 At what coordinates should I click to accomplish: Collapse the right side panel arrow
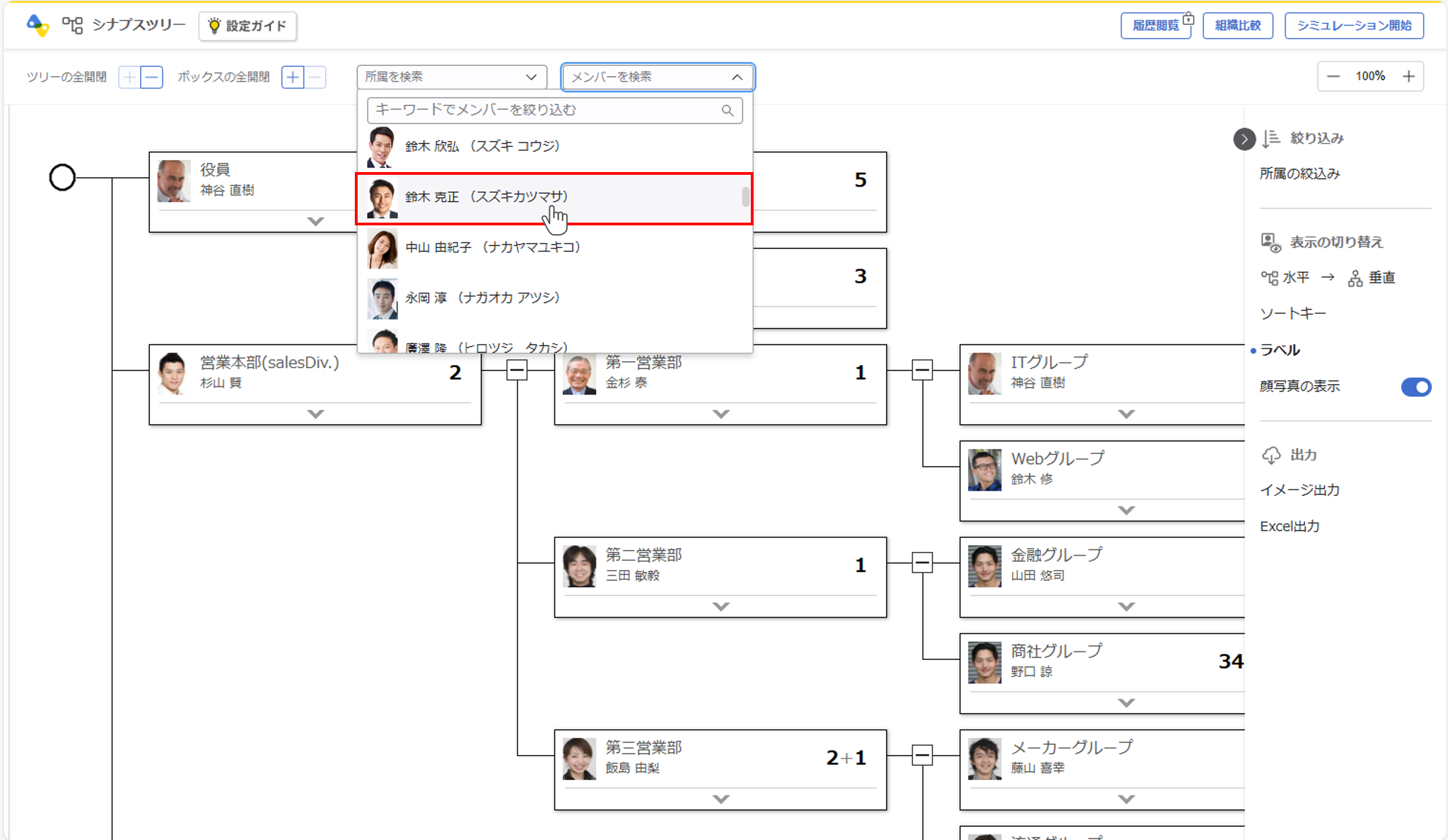click(x=1244, y=139)
